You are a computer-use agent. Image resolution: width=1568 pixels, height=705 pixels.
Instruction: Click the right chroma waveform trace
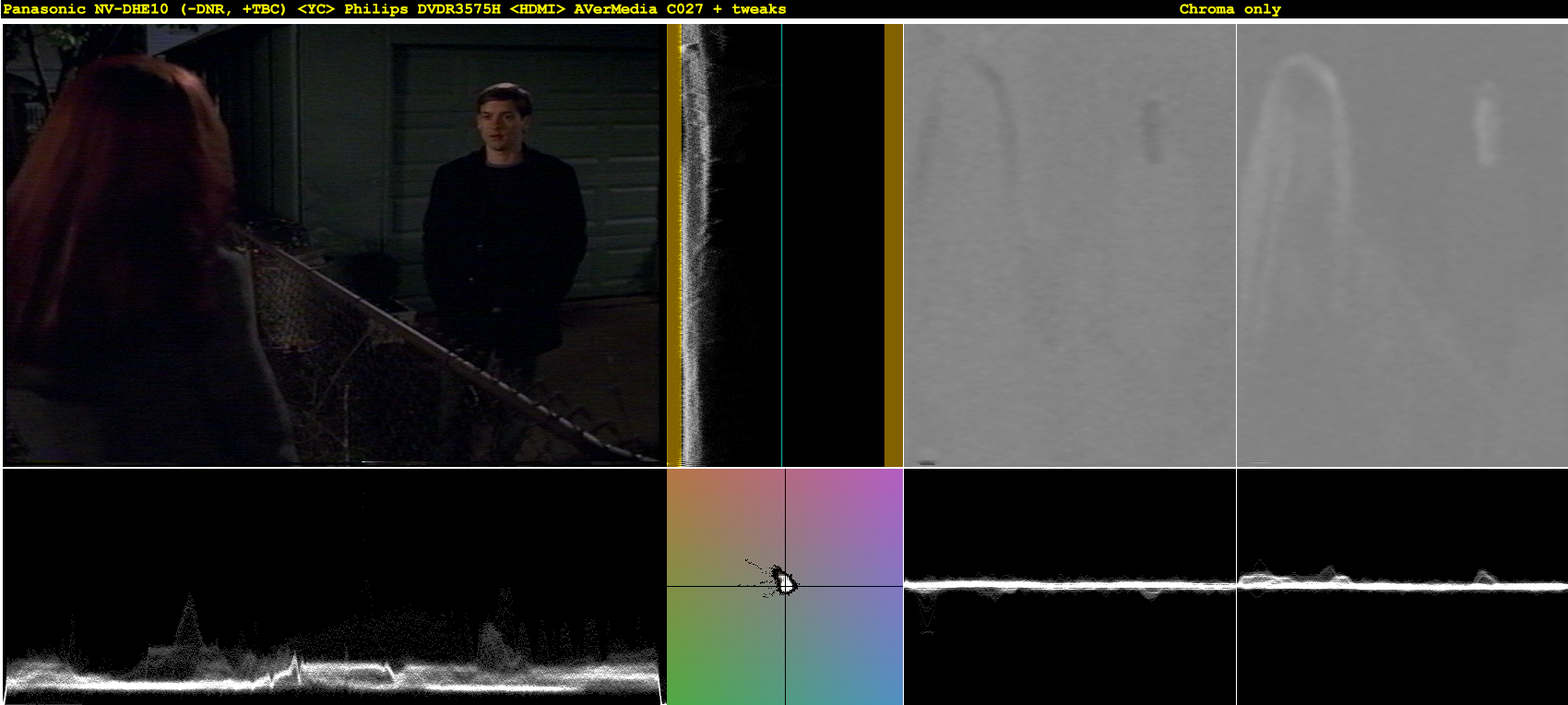coord(1402,583)
